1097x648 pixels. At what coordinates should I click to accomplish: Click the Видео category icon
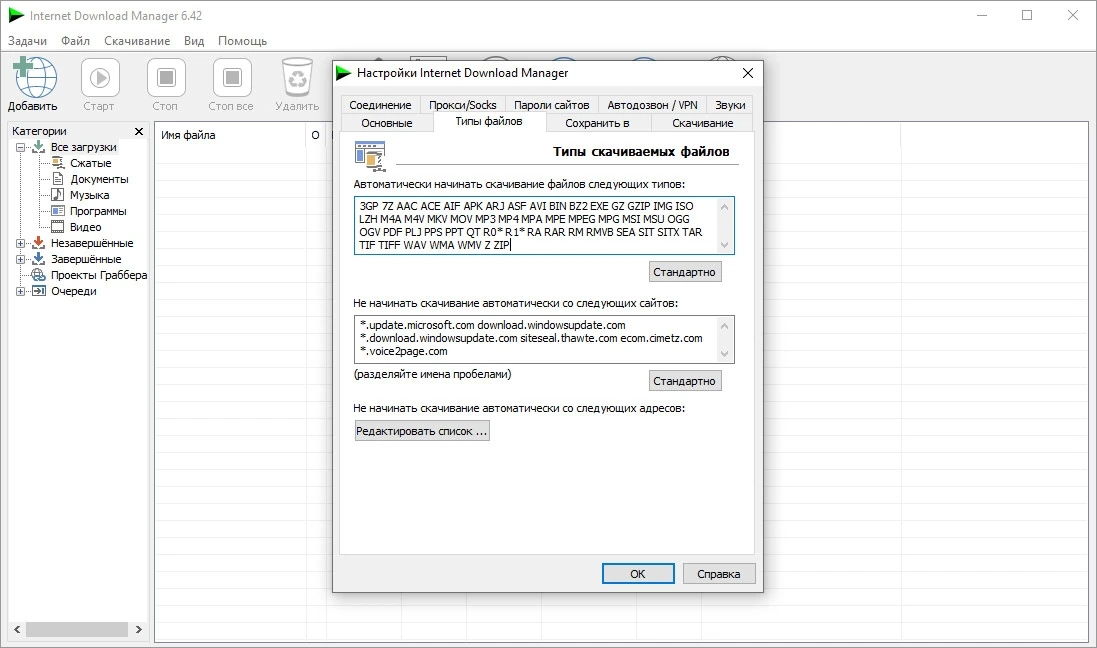click(x=58, y=227)
